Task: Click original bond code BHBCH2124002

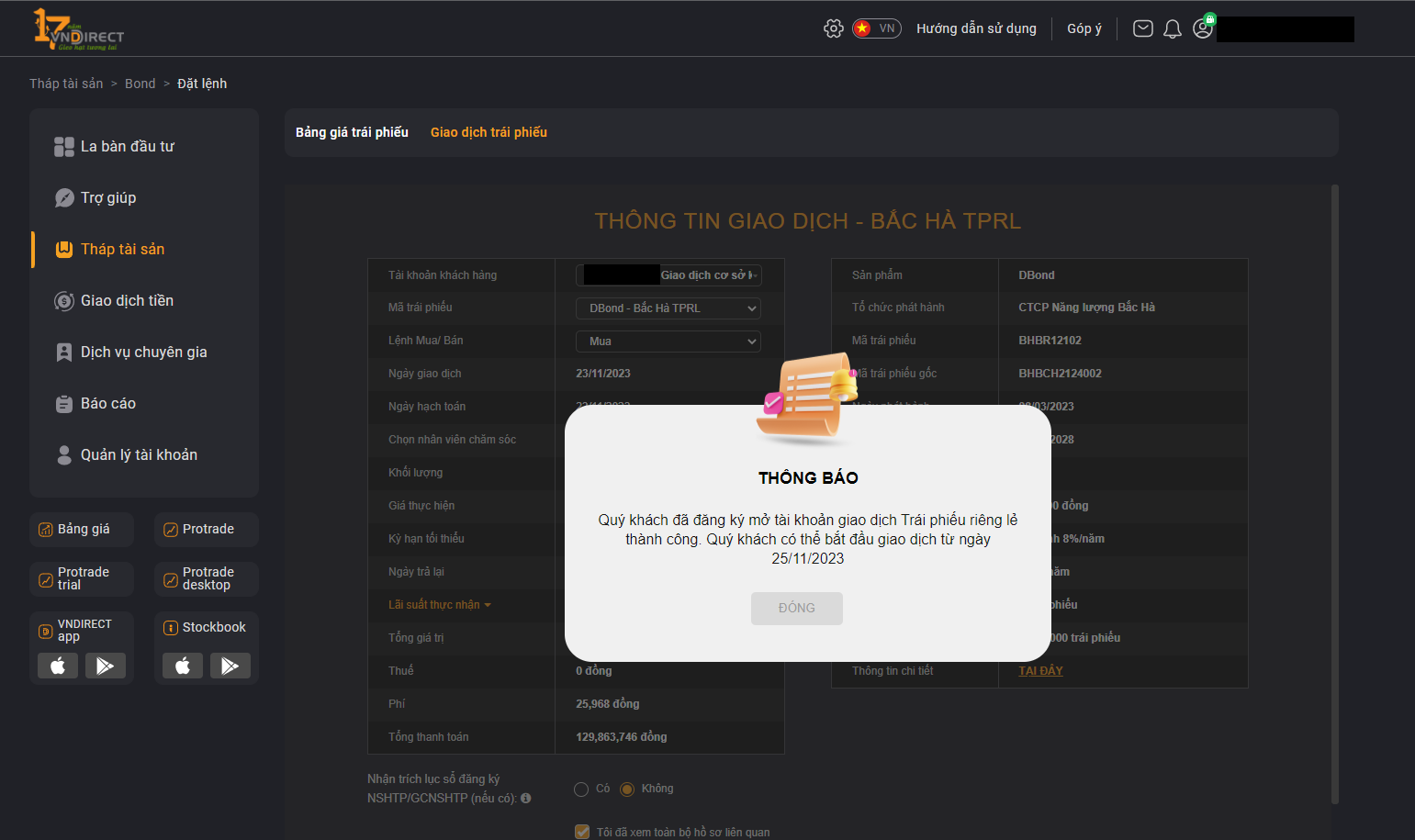Action: coord(1060,374)
